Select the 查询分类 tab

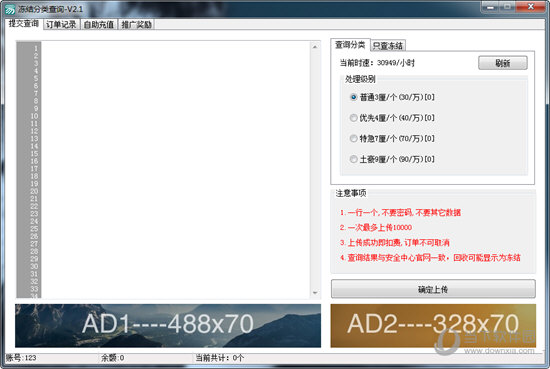pos(350,45)
